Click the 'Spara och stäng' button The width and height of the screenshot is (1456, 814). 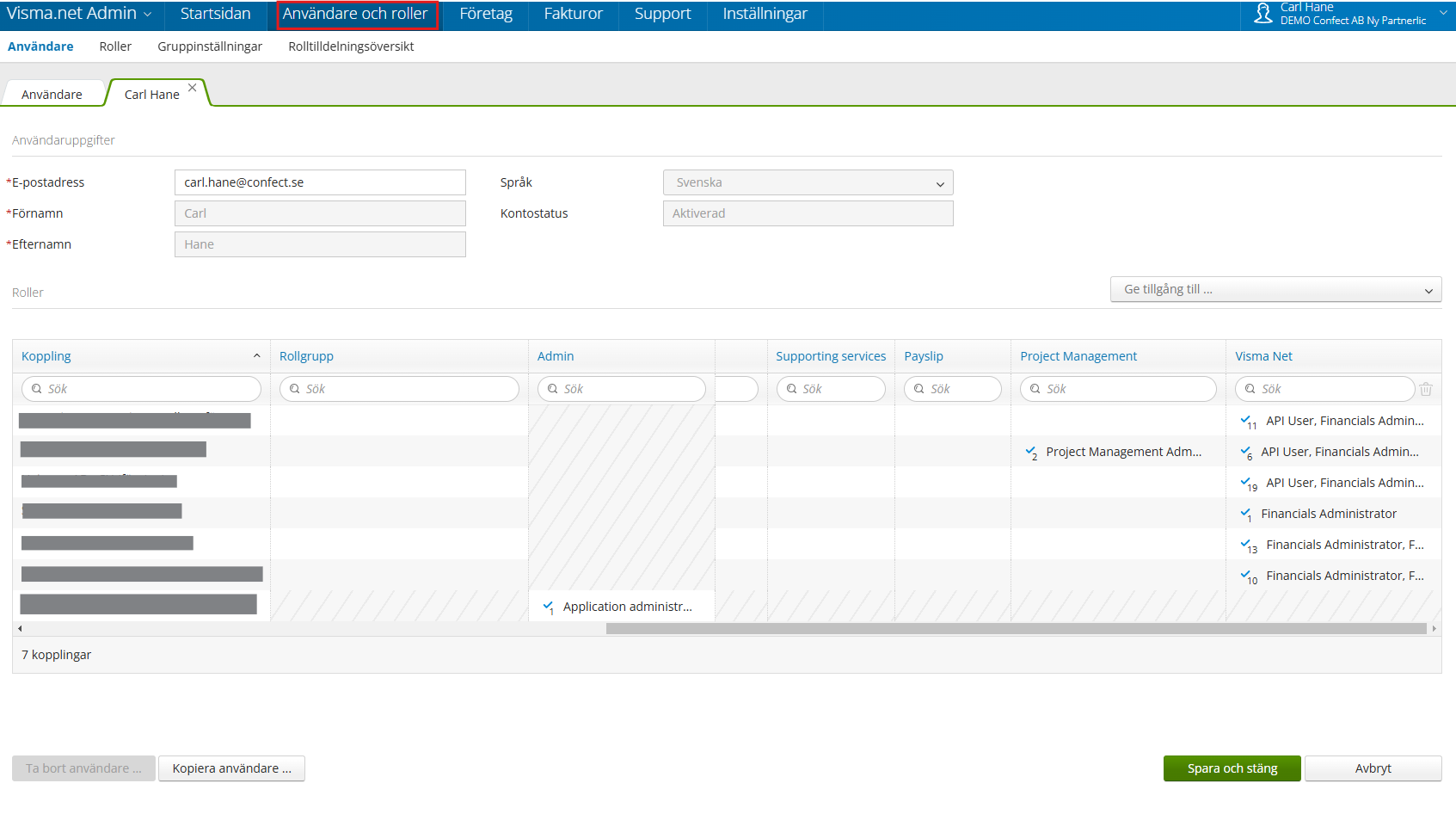pos(1232,768)
